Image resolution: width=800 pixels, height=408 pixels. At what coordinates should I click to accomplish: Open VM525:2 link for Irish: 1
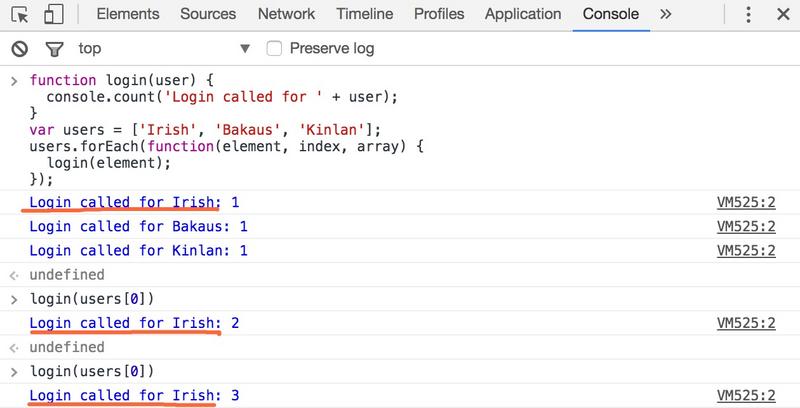(746, 202)
